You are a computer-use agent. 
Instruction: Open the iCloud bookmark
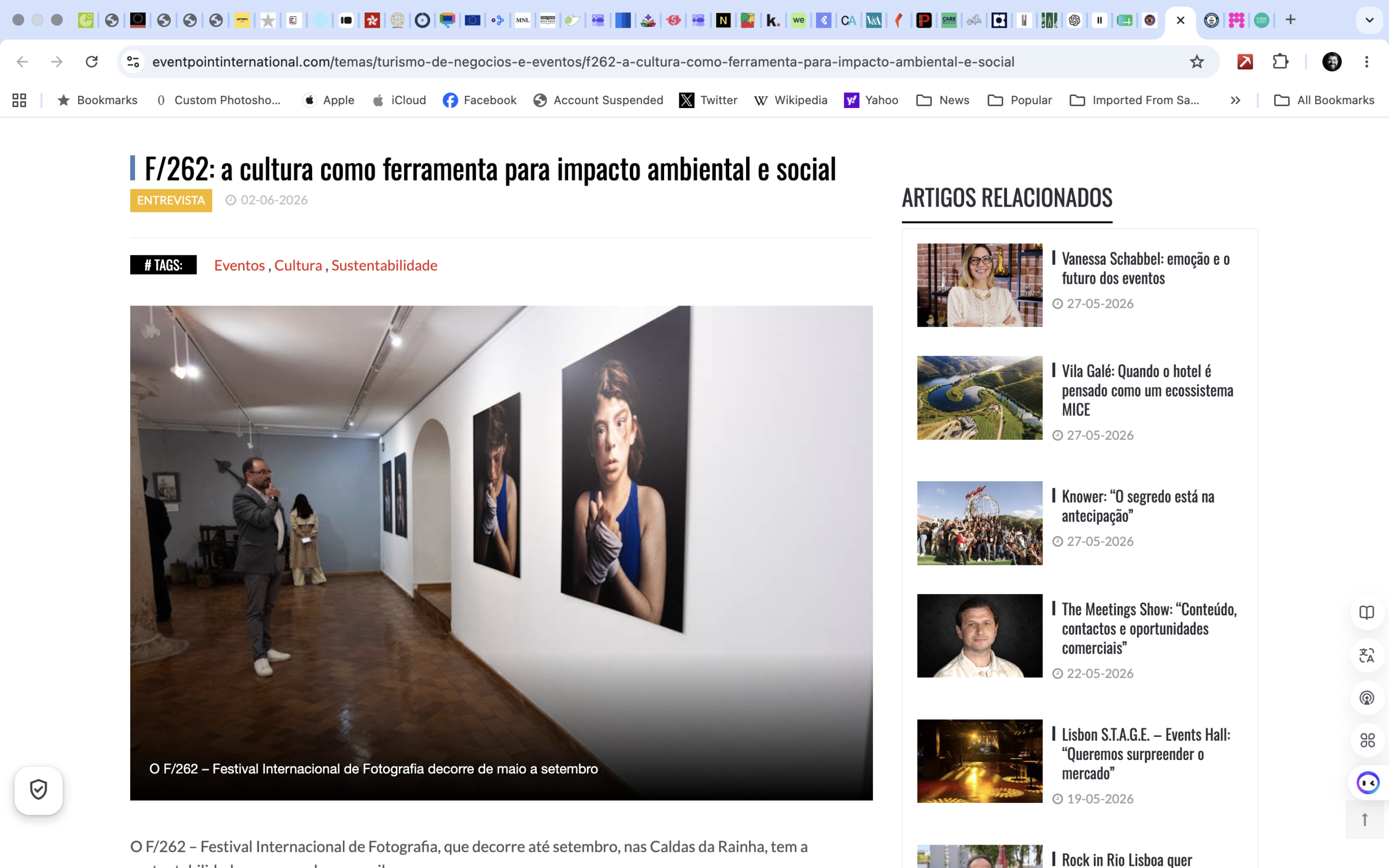click(x=399, y=100)
